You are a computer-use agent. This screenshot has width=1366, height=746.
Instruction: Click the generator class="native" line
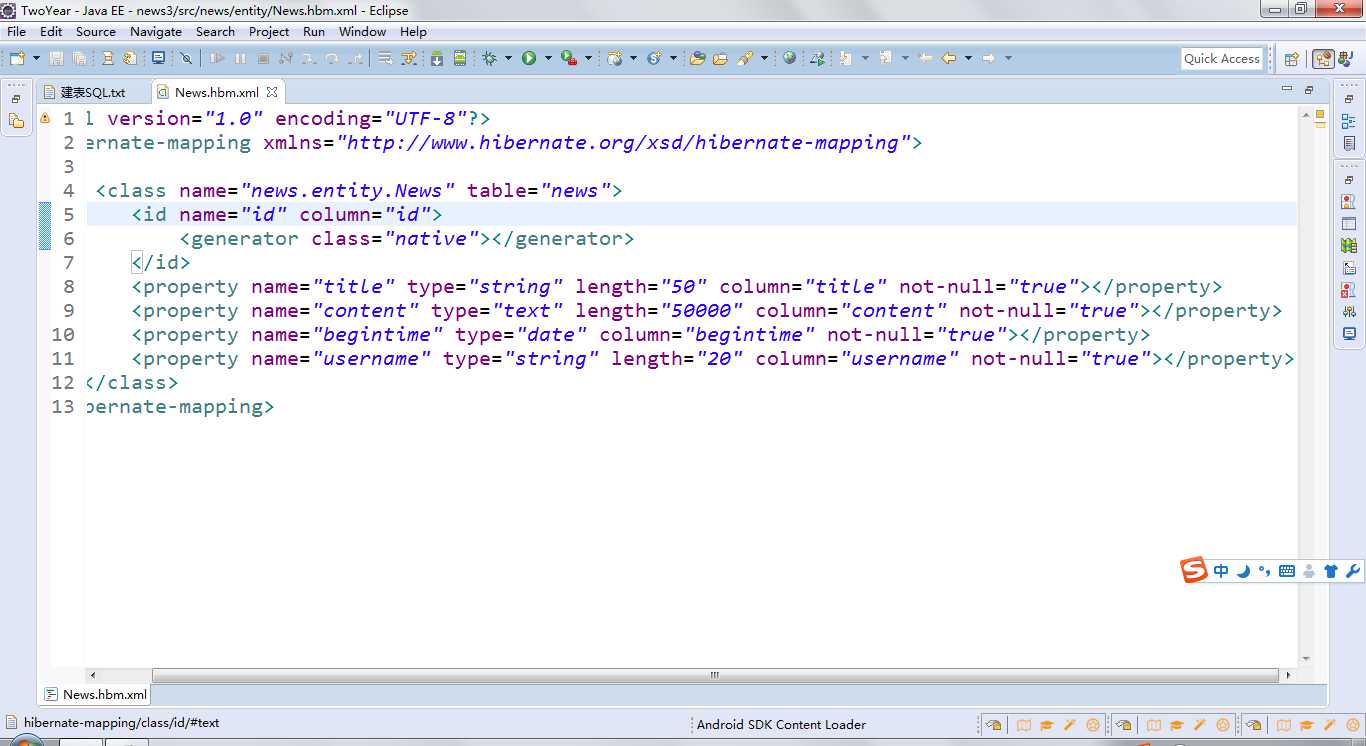[x=407, y=239]
